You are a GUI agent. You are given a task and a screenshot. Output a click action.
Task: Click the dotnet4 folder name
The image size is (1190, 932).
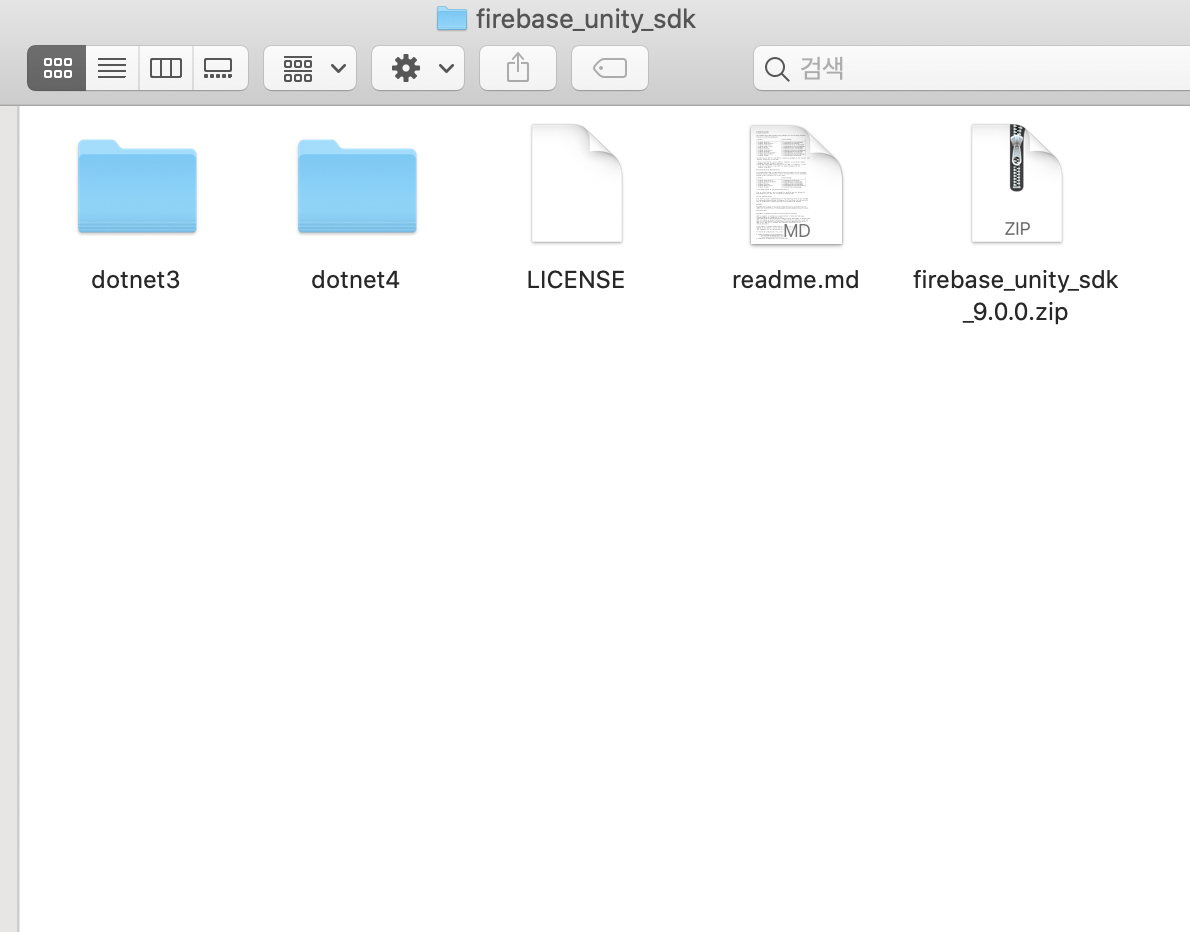pos(355,280)
